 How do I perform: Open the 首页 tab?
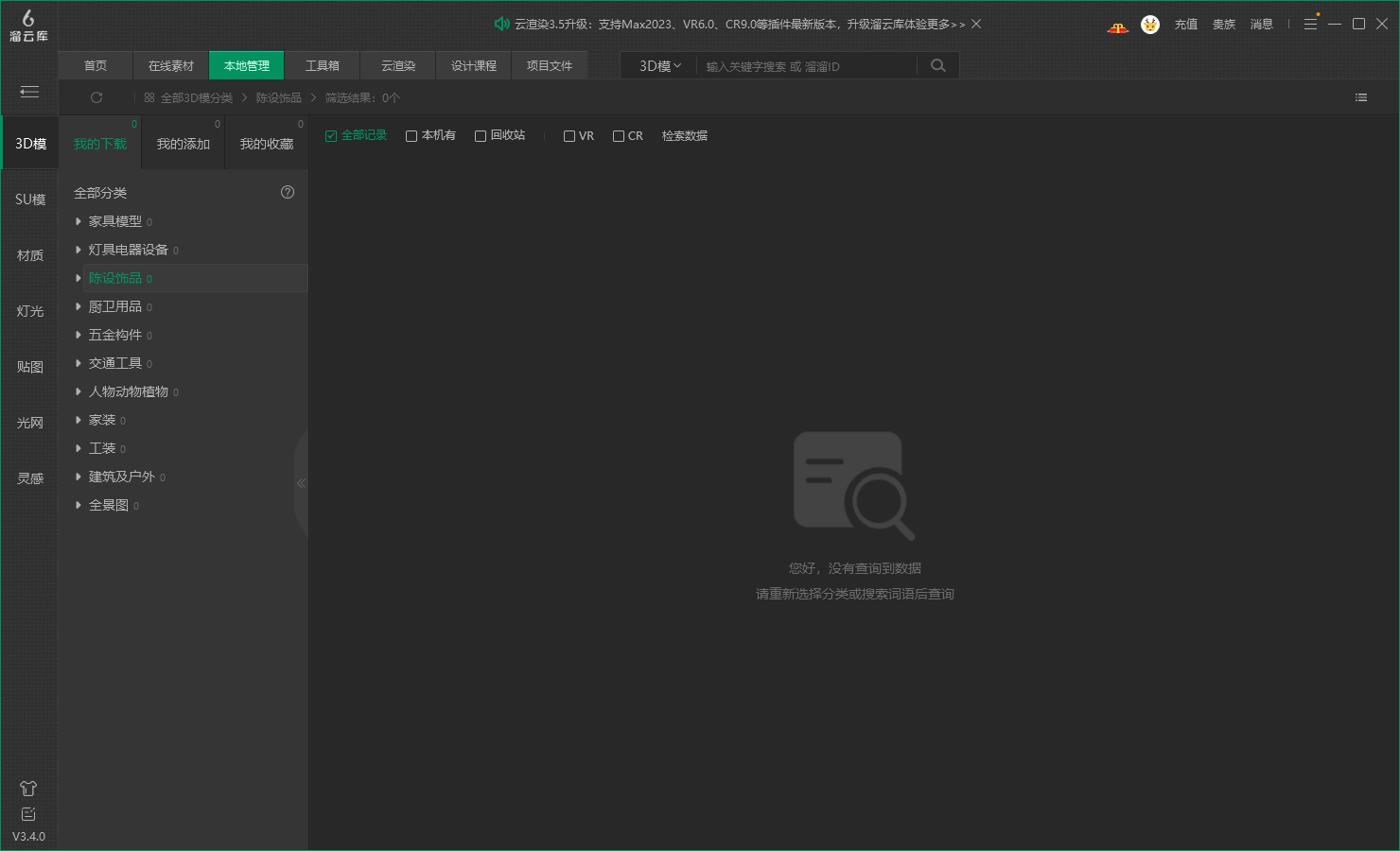tap(96, 65)
